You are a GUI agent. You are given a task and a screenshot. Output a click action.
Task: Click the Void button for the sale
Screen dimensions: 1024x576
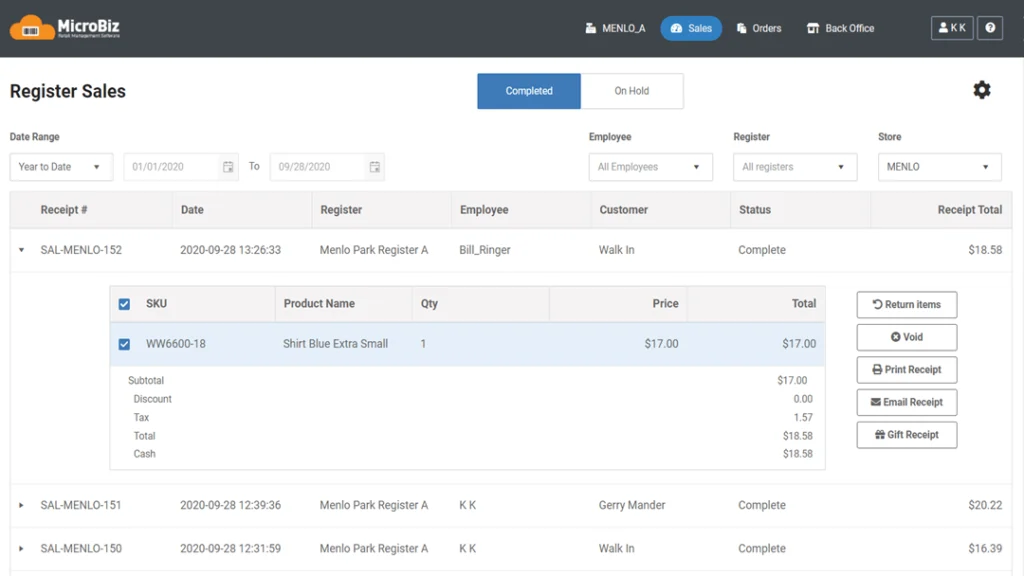click(x=906, y=337)
